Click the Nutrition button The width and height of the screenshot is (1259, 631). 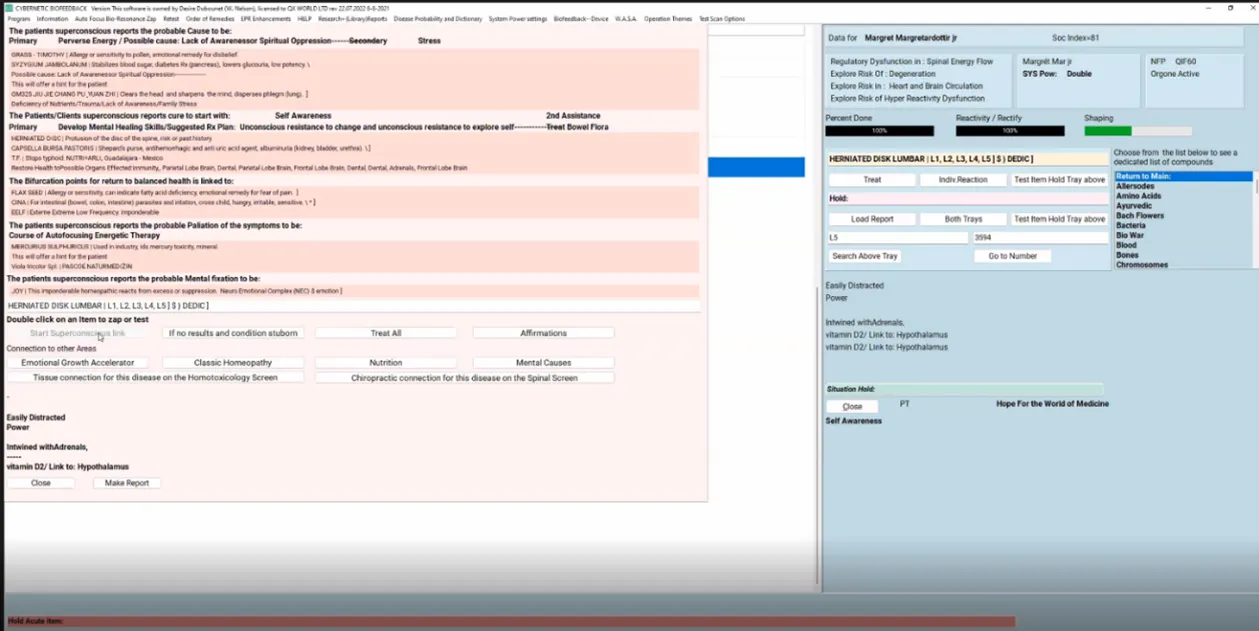385,363
